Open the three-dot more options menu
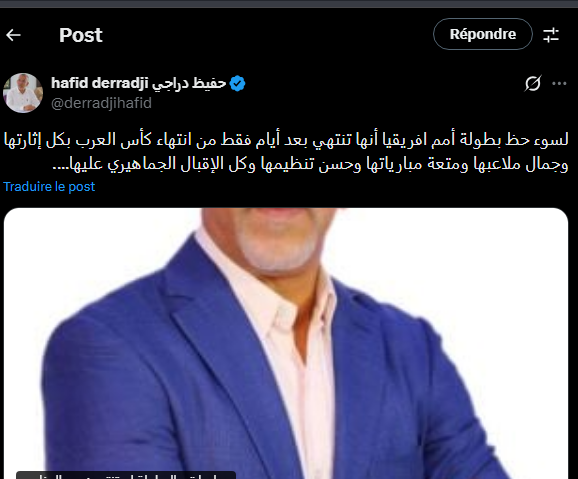Viewport: 578px width, 479px height. (x=559, y=84)
